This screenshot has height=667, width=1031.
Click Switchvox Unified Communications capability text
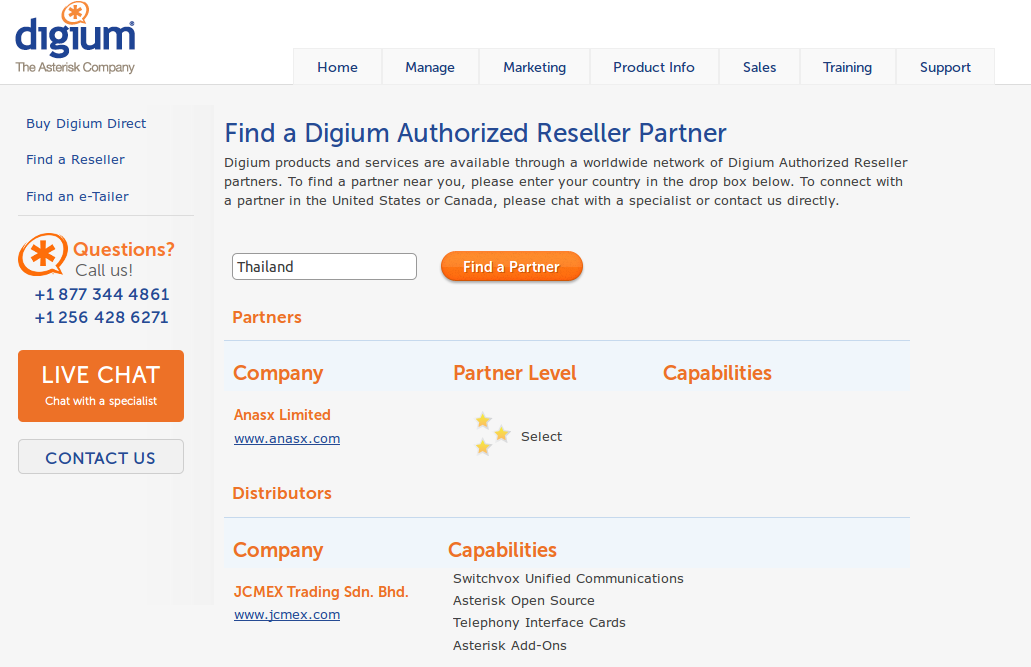click(x=568, y=579)
